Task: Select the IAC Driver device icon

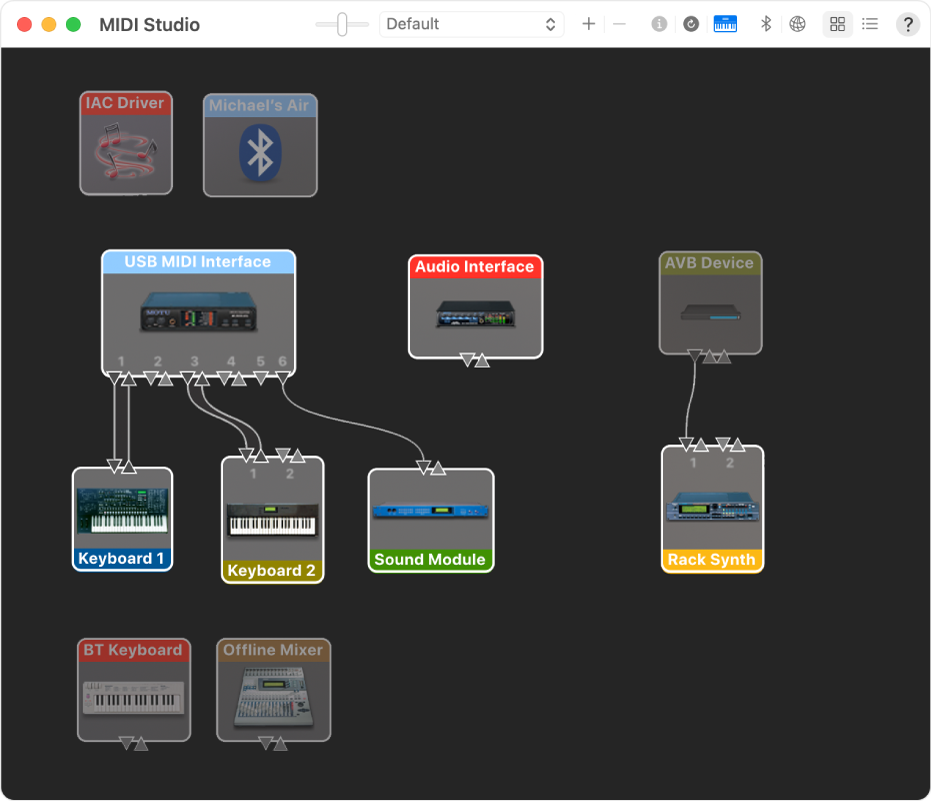Action: pos(125,145)
